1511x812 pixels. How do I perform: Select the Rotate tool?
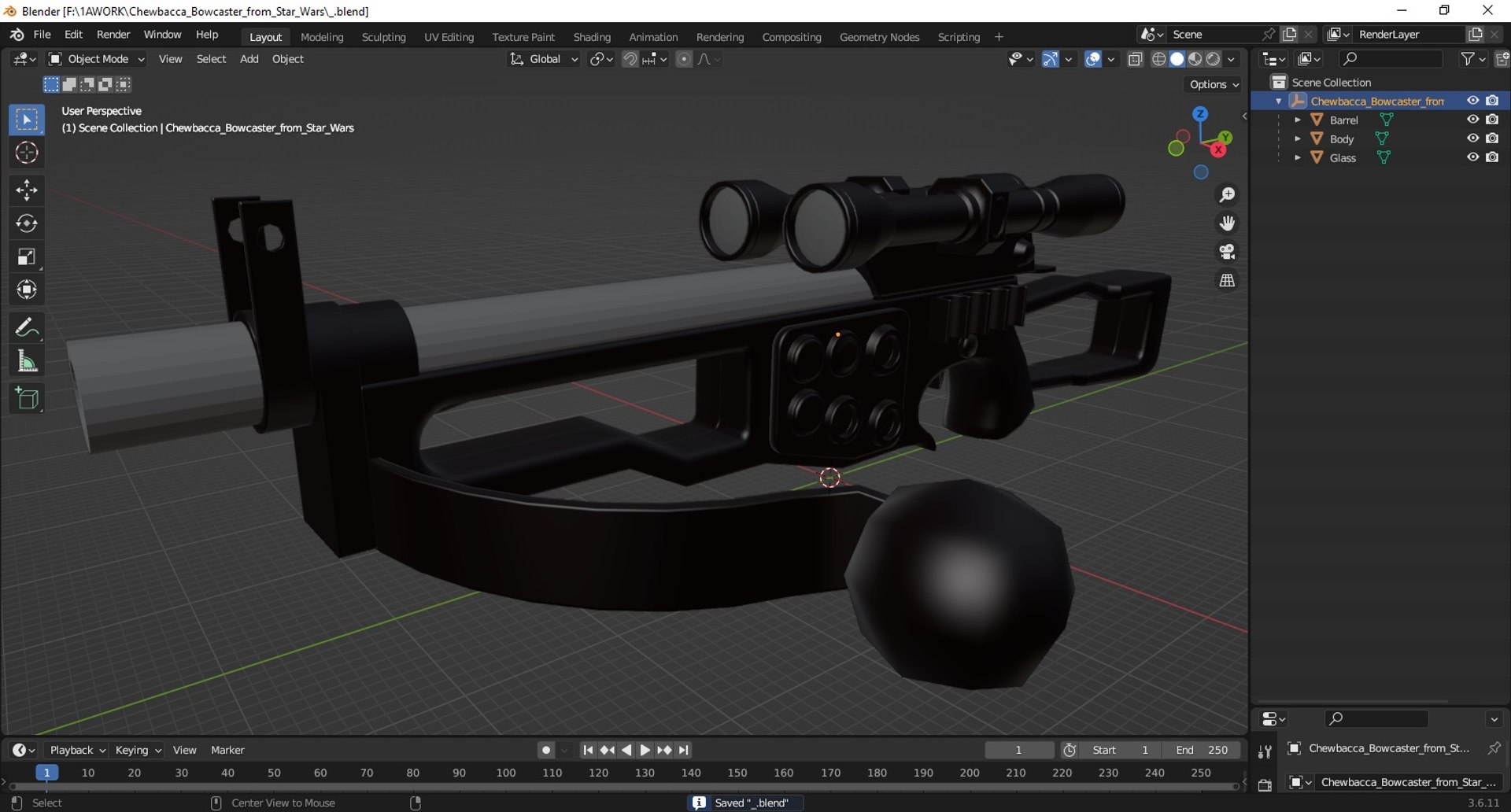coord(27,223)
